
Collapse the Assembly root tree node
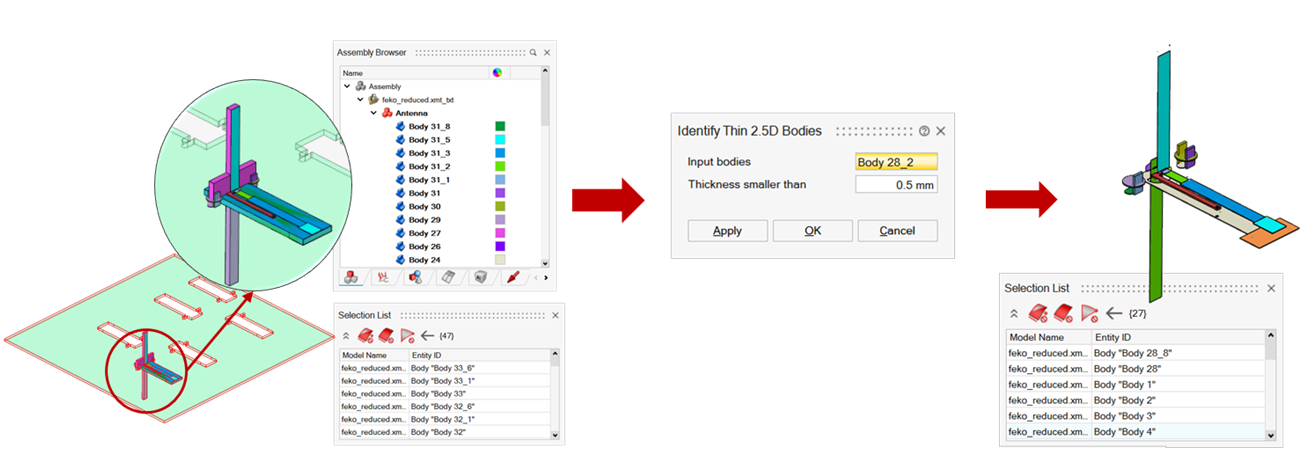(347, 87)
